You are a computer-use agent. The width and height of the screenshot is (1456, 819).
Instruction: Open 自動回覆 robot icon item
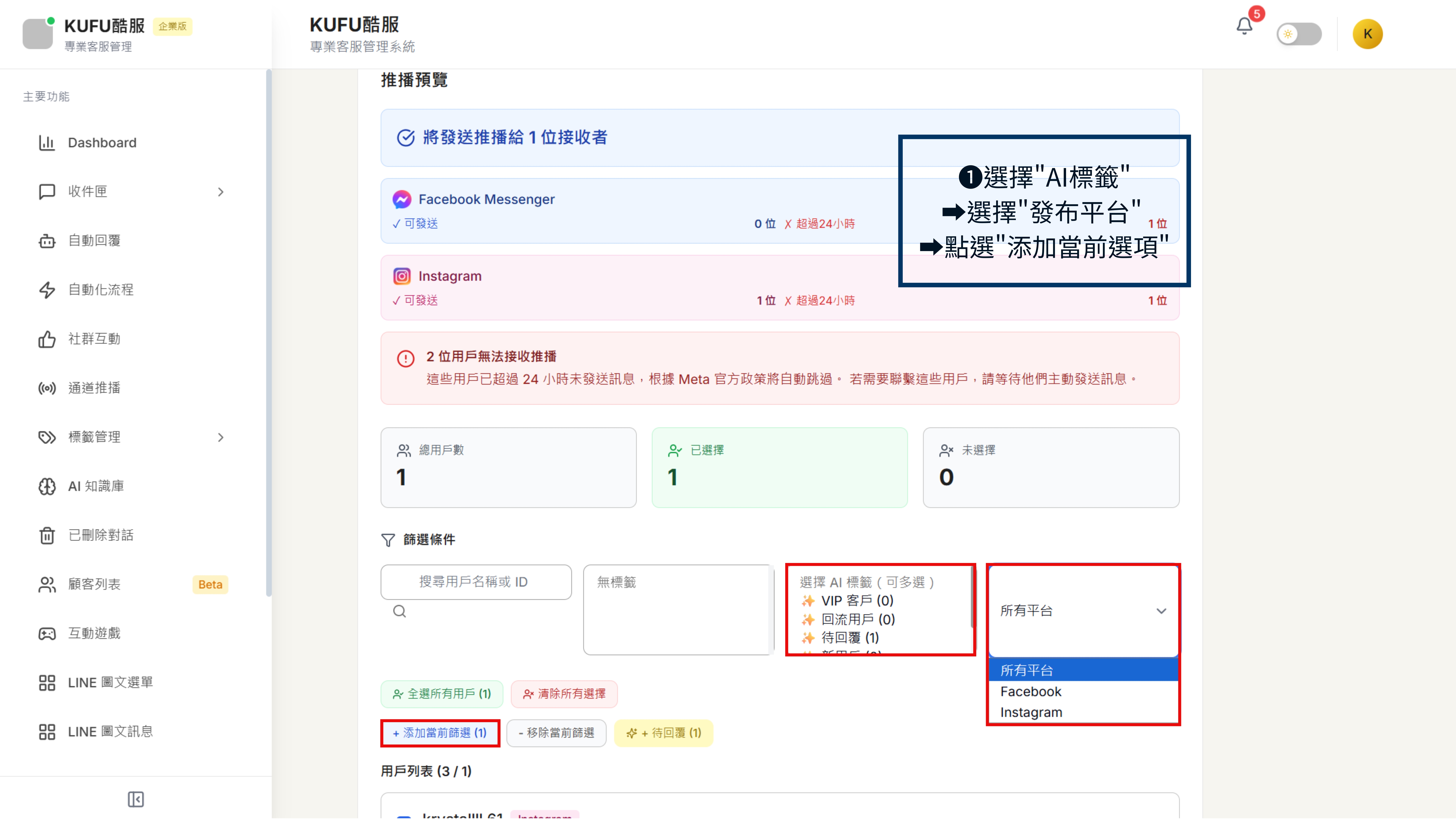click(94, 241)
